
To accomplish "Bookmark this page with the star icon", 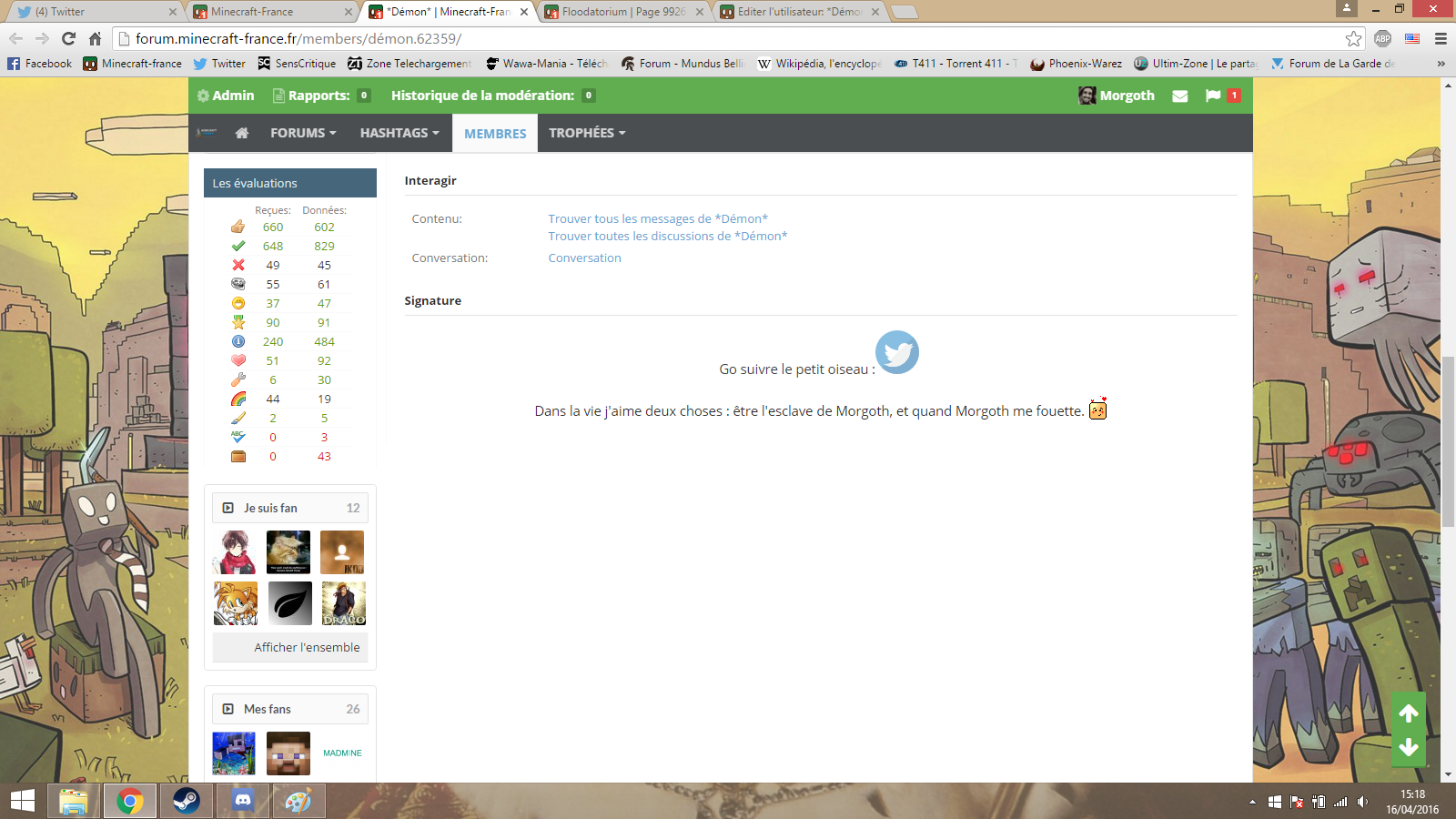I will click(1353, 38).
